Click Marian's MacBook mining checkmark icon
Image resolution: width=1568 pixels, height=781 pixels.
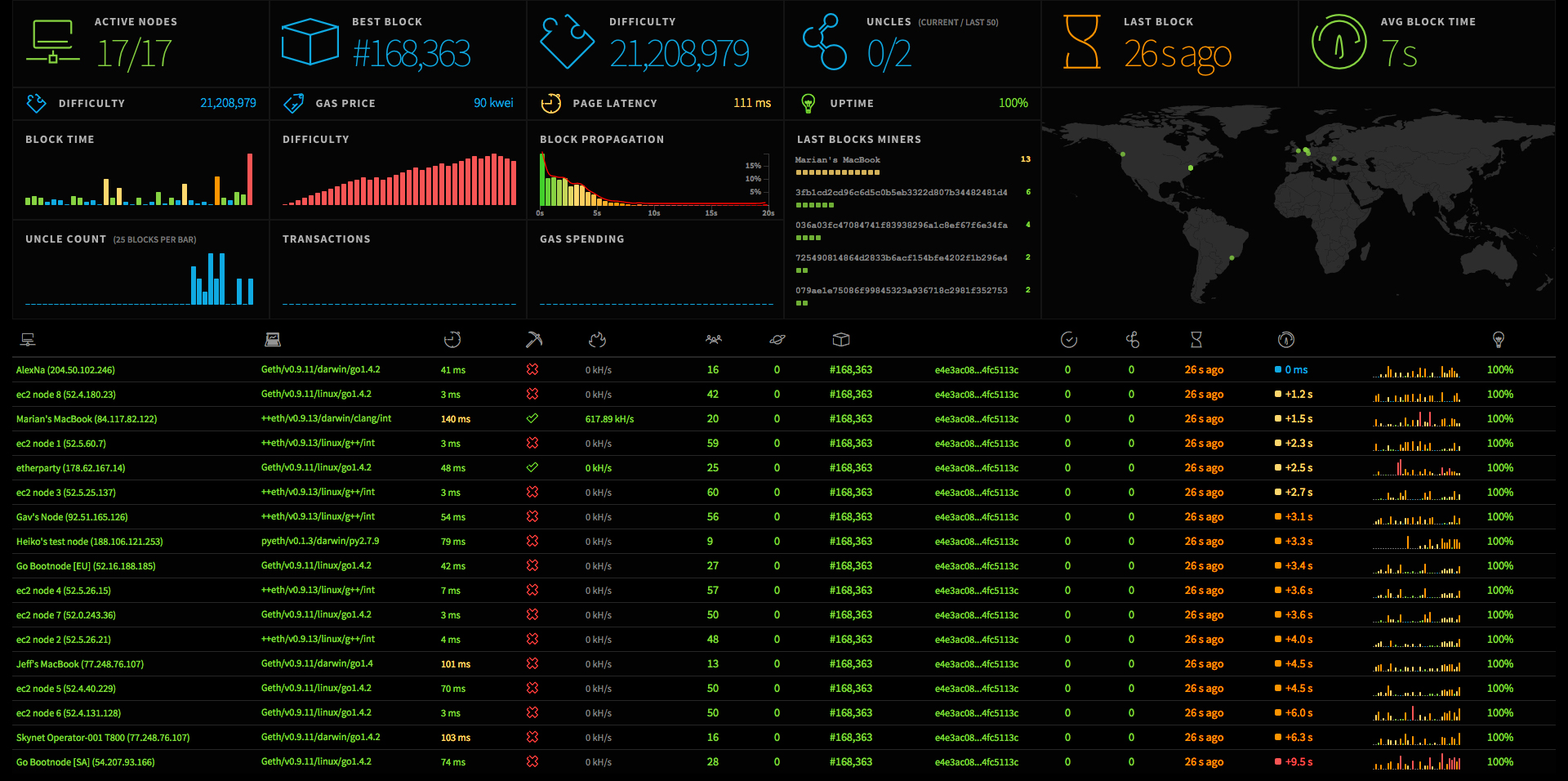532,418
